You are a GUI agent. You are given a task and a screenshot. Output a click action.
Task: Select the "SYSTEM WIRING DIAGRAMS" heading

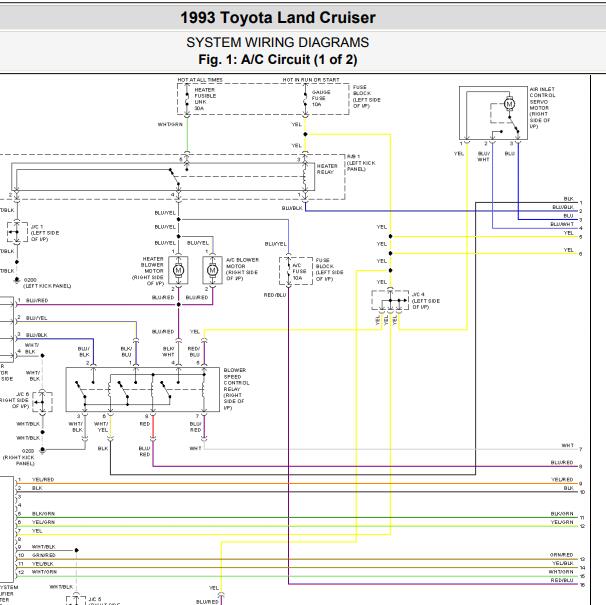pyautogui.click(x=277, y=42)
